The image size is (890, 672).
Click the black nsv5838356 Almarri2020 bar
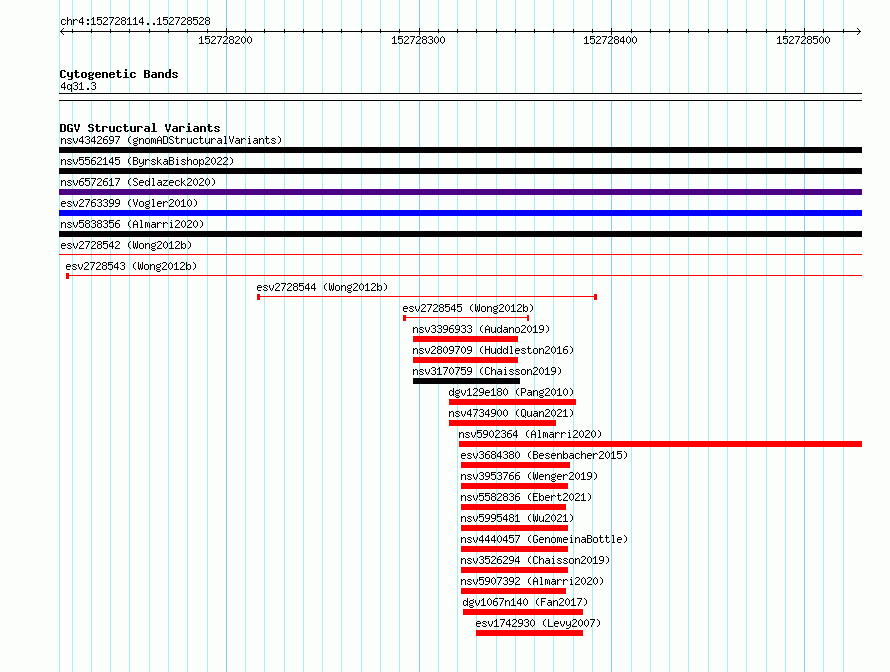click(460, 234)
